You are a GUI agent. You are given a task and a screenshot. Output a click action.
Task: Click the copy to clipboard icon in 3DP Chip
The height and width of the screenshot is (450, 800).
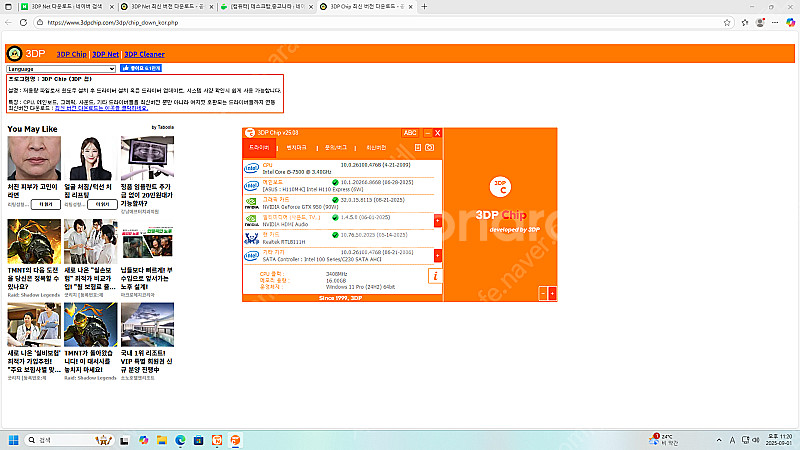point(418,147)
